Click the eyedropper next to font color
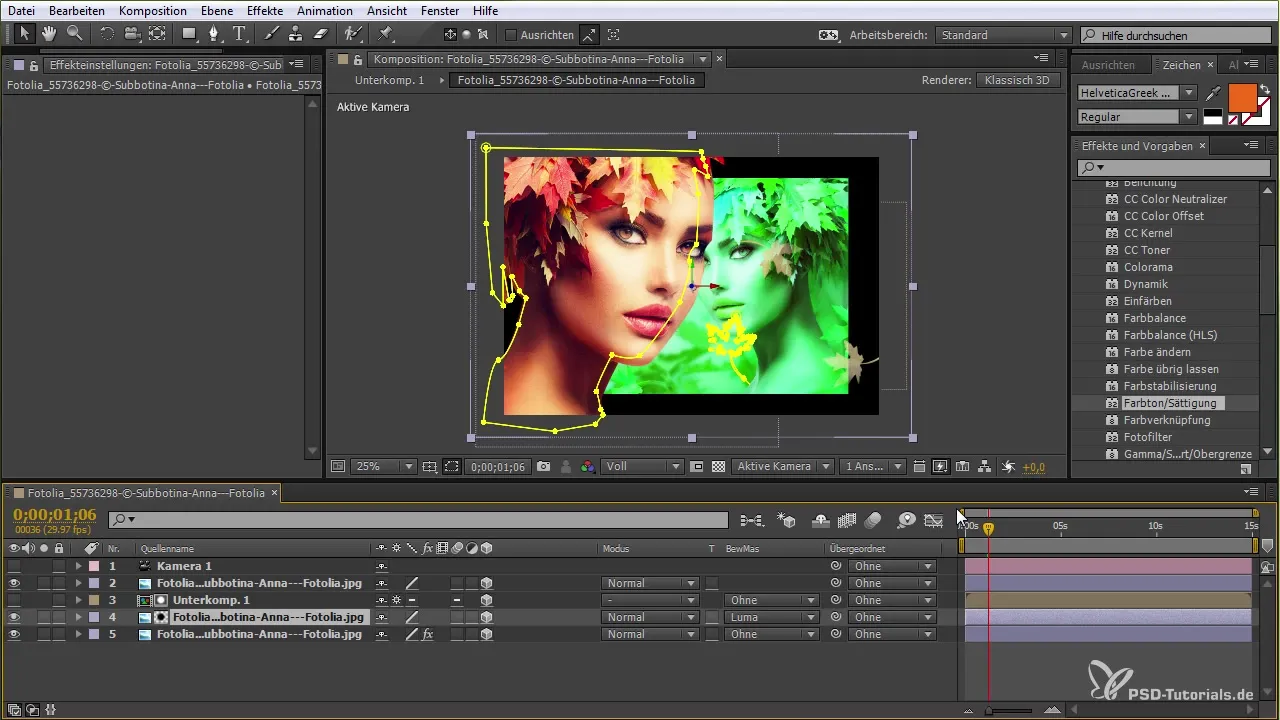Screen dimensions: 1280x720 pos(1213,93)
